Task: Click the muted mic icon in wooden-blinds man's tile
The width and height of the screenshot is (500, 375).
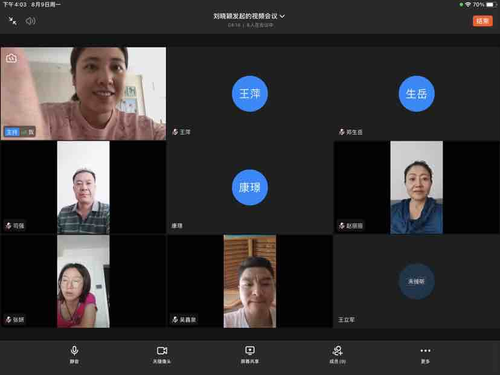Action: (175, 320)
